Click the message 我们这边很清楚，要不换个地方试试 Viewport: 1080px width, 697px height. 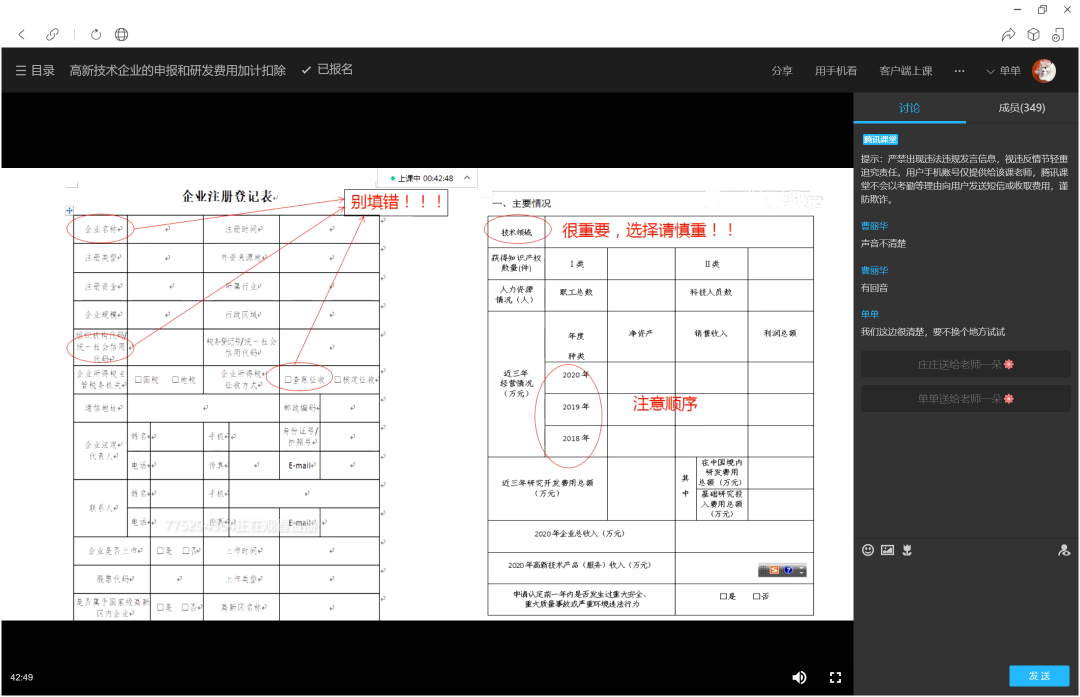tap(933, 332)
